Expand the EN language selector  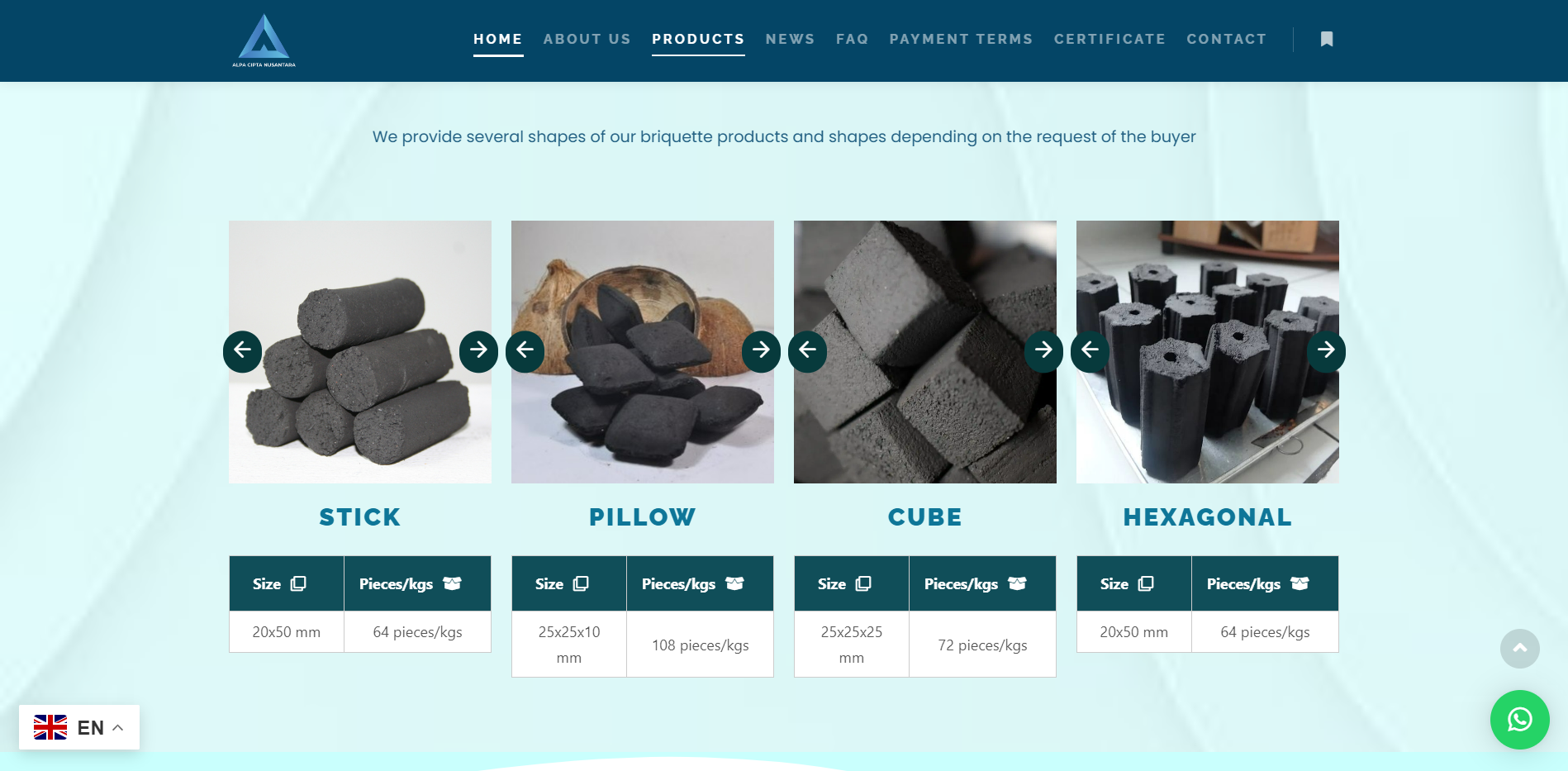(x=79, y=727)
